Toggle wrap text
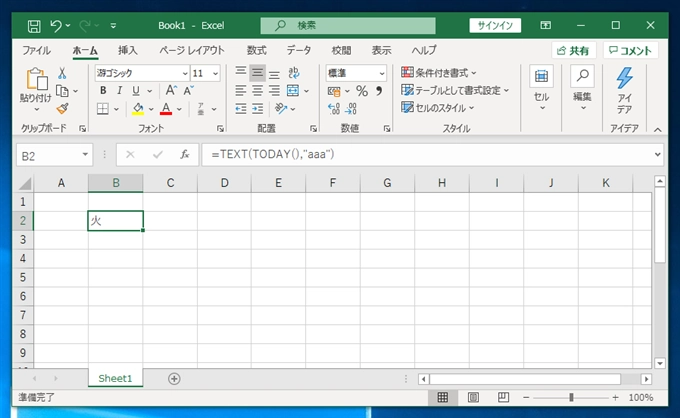Image resolution: width=680 pixels, height=418 pixels. click(x=294, y=72)
